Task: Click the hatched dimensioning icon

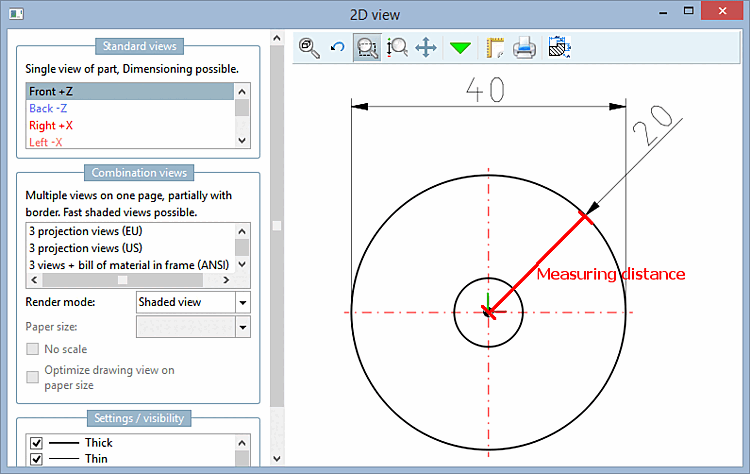Action: pyautogui.click(x=559, y=48)
